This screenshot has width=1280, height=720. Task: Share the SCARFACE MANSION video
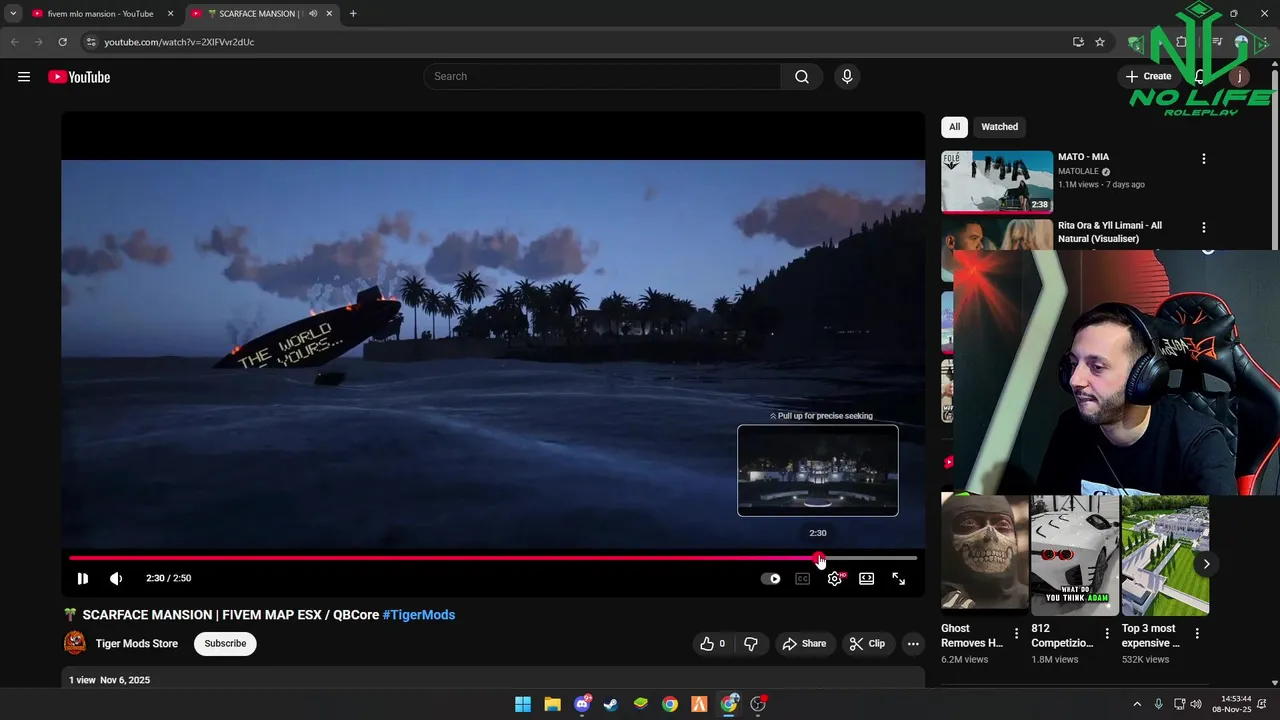804,644
